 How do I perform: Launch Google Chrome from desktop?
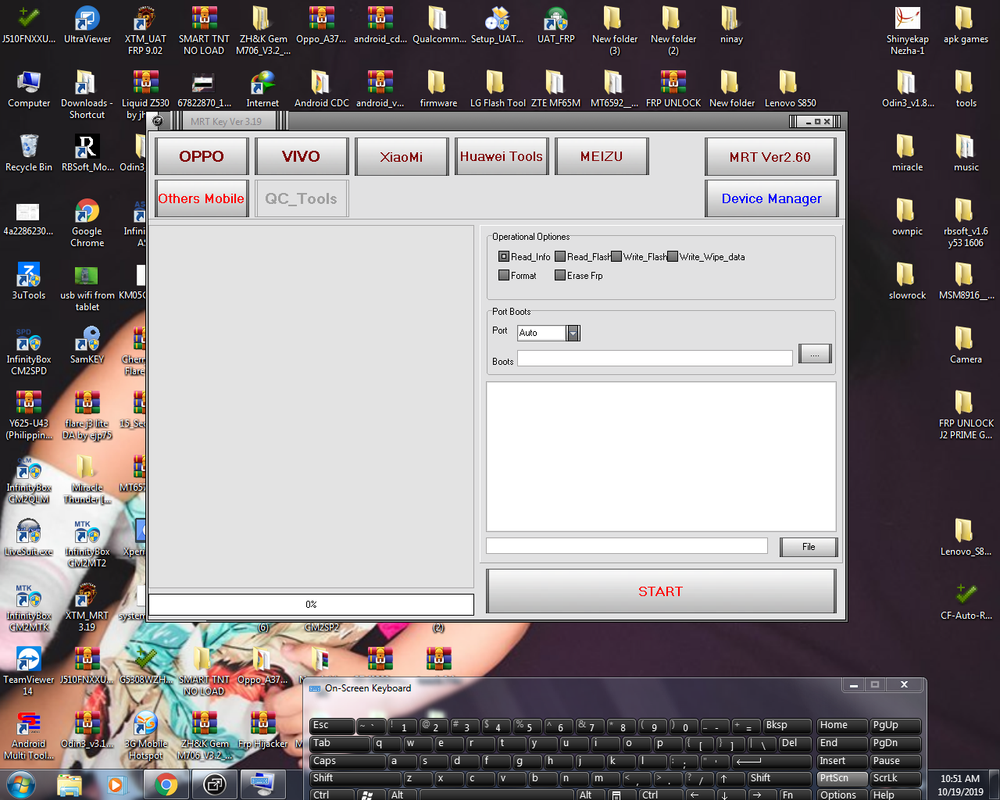(87, 223)
